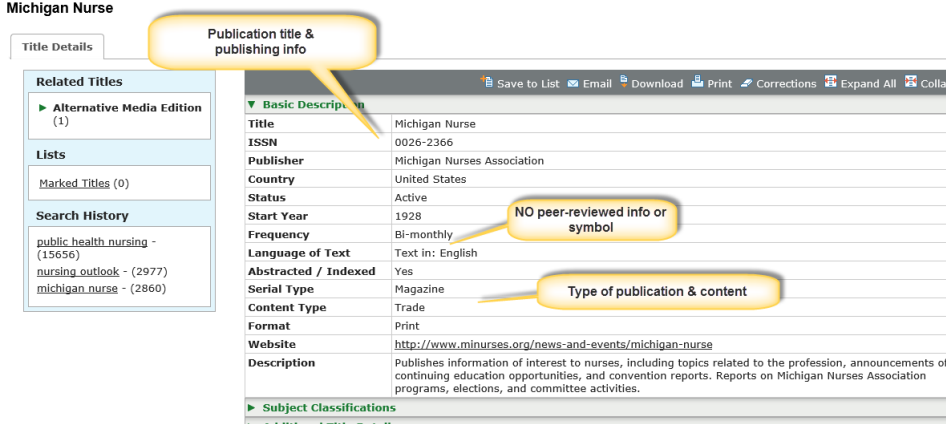Image resolution: width=946 pixels, height=424 pixels.
Task: Click the Frequency row label
Action: tap(278, 235)
